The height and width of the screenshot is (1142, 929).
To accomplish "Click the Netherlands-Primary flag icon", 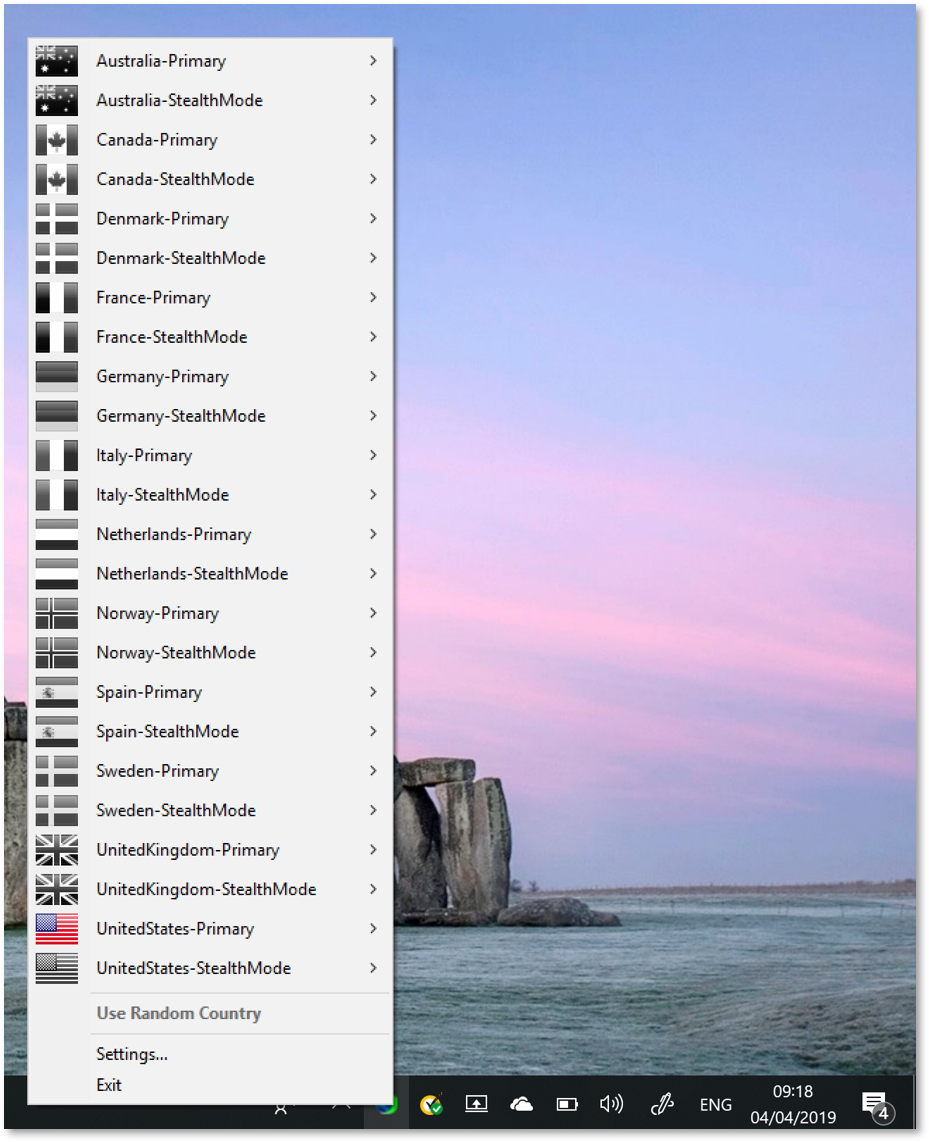I will tap(57, 534).
